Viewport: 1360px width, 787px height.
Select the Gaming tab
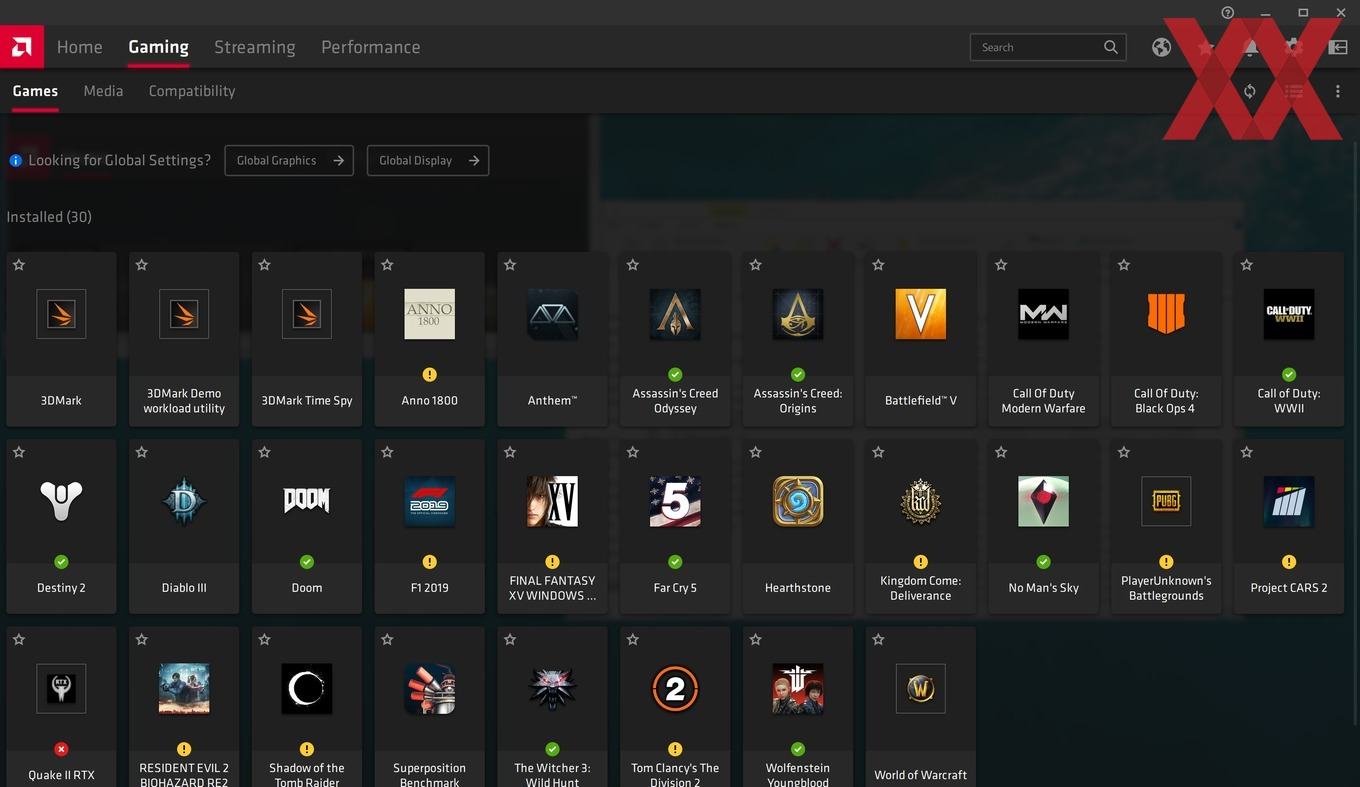pos(158,47)
